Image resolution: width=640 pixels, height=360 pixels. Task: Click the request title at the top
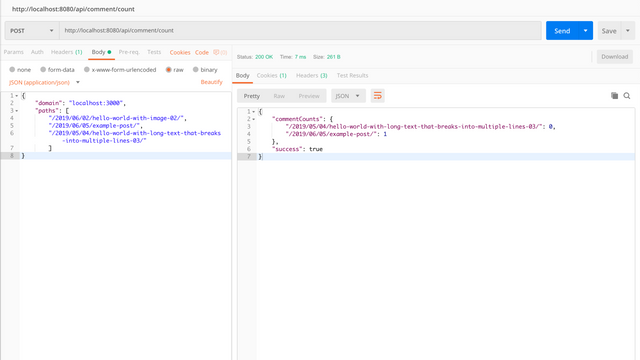click(73, 9)
